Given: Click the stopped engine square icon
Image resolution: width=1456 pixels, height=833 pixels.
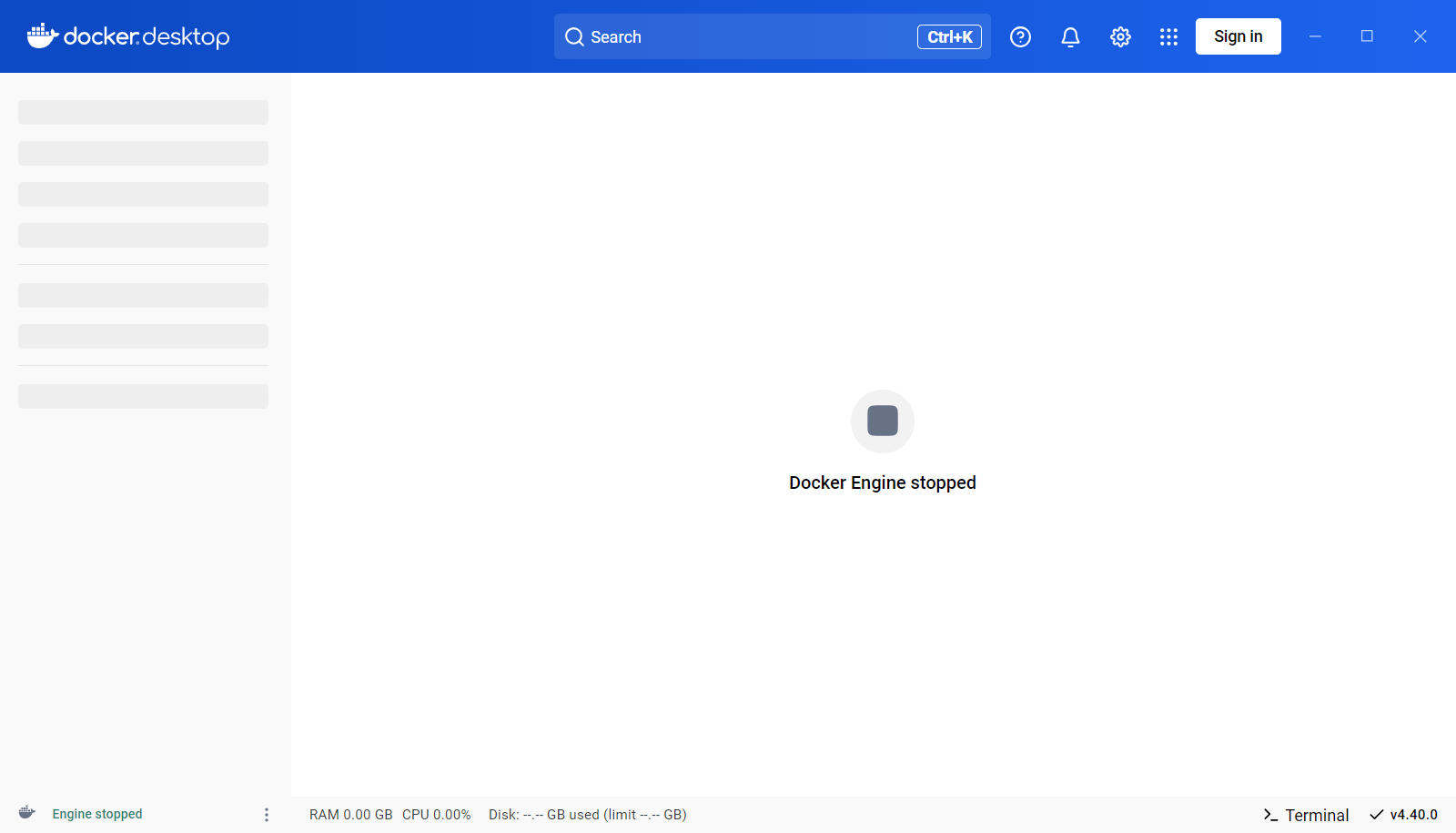Looking at the screenshot, I should (883, 421).
